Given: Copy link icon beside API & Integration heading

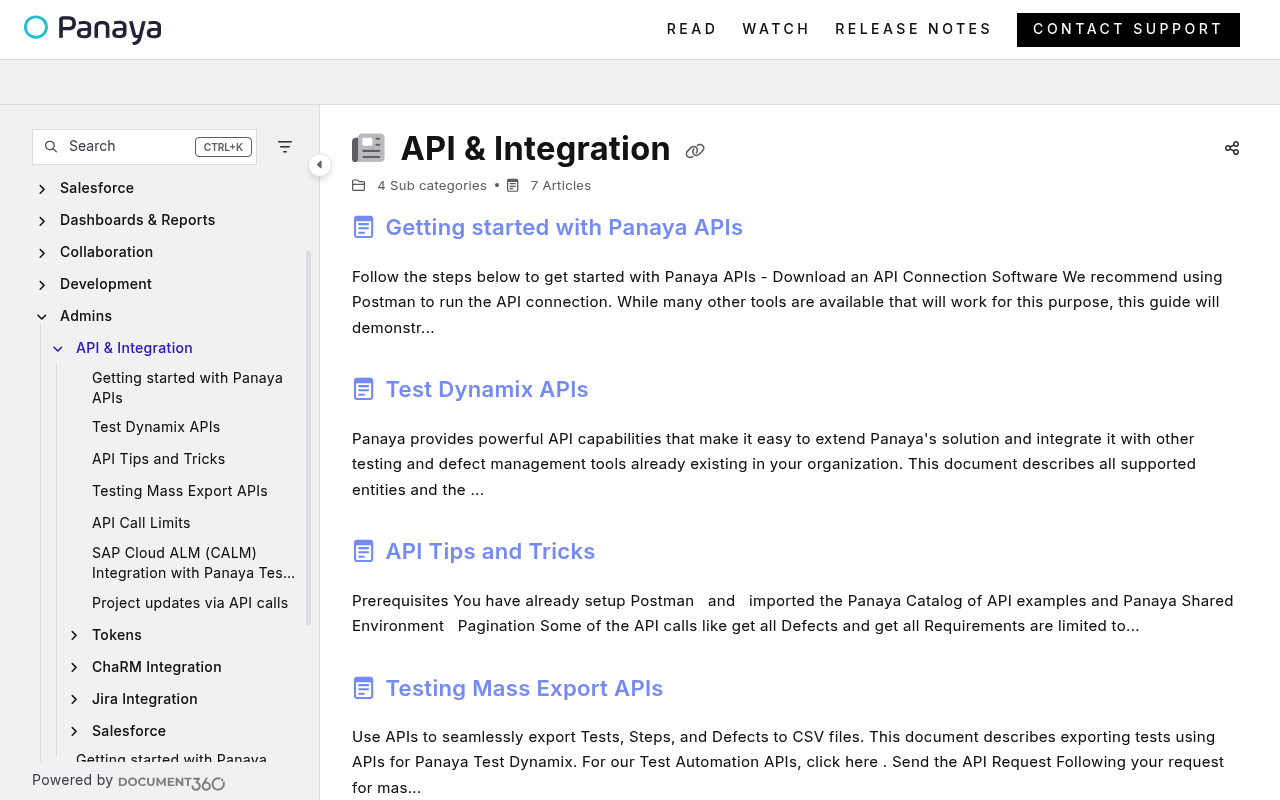Looking at the screenshot, I should [x=695, y=151].
